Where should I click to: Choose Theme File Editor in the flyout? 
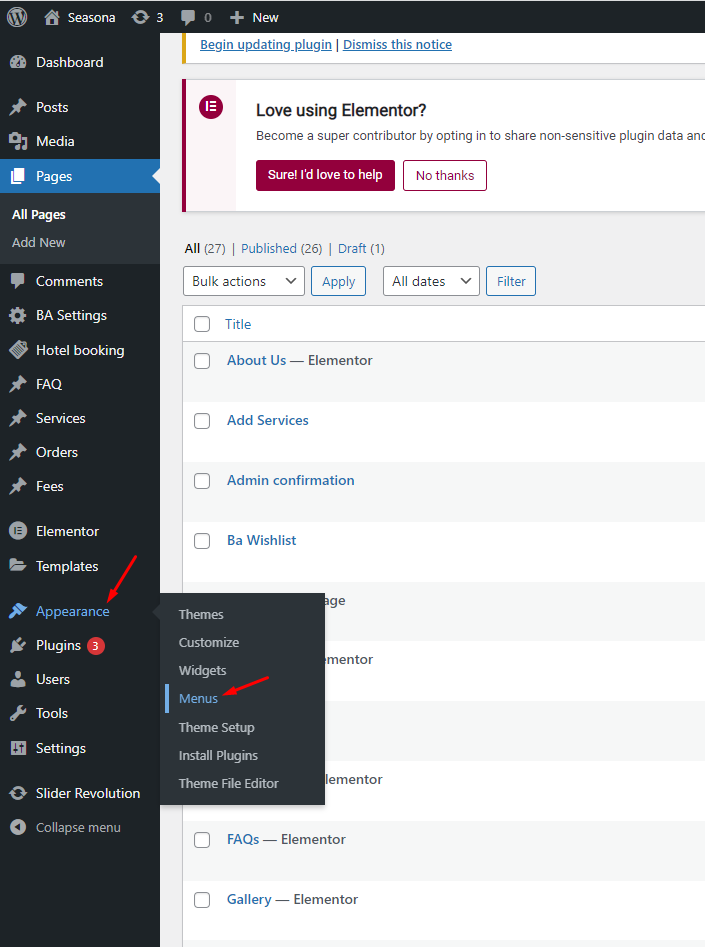[228, 783]
